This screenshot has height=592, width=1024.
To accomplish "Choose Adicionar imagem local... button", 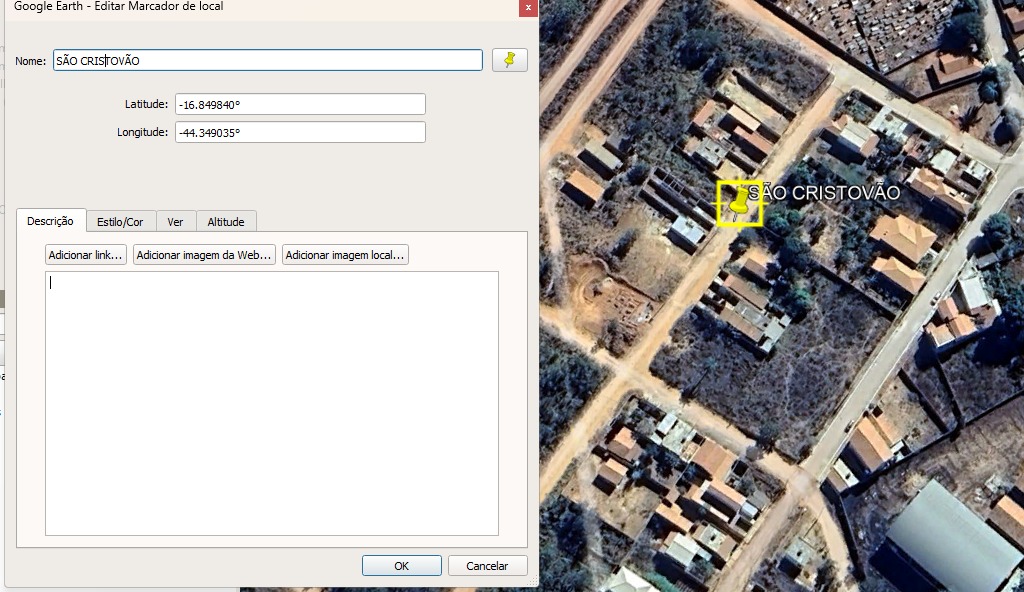I will [x=345, y=255].
